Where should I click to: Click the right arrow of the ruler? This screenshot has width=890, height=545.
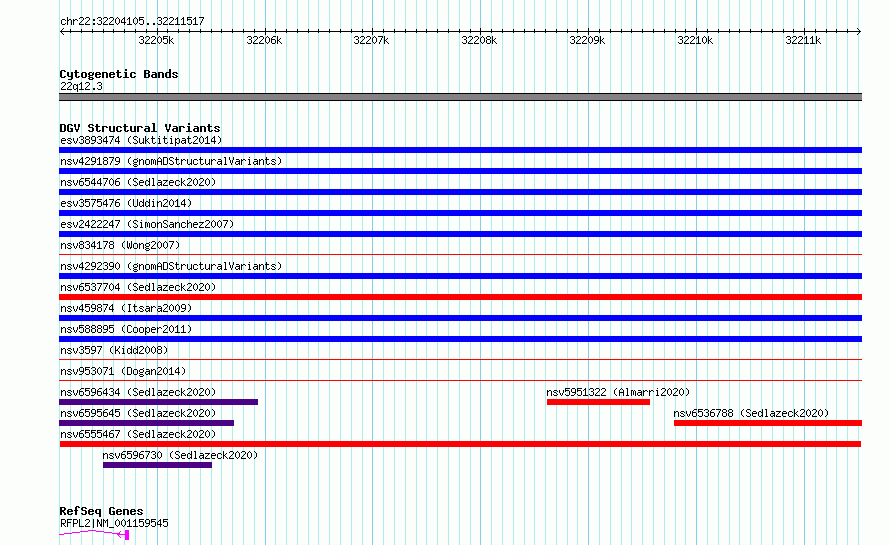[x=859, y=32]
